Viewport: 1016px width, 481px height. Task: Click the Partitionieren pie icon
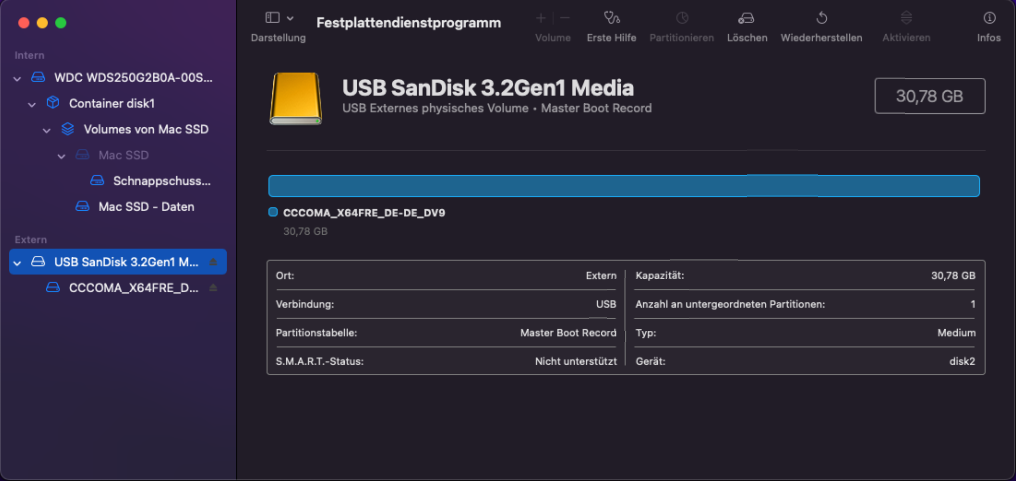(x=682, y=18)
